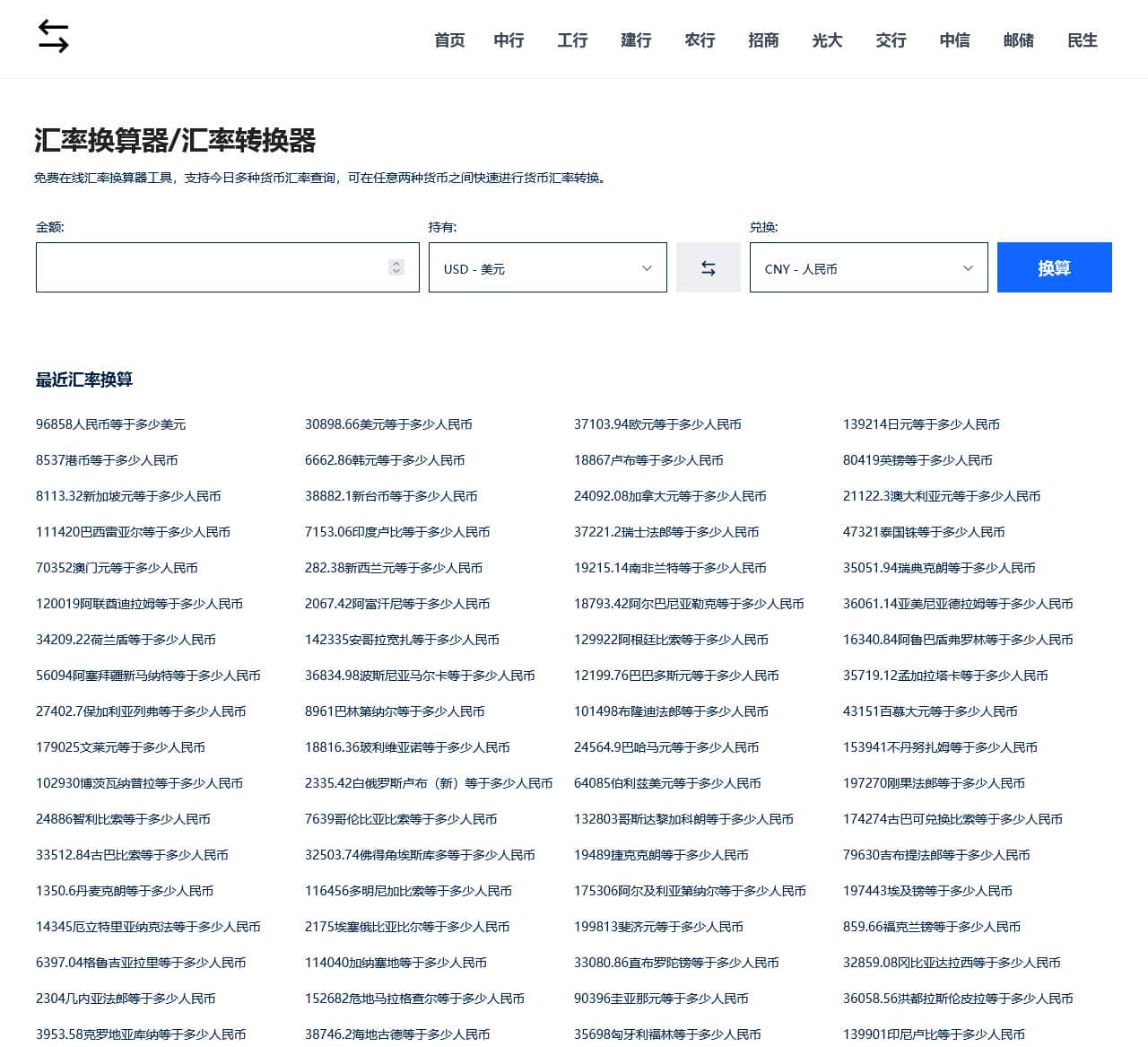Open link 96858人民币等于多少美元
This screenshot has height=1047, width=1148.
pos(110,423)
